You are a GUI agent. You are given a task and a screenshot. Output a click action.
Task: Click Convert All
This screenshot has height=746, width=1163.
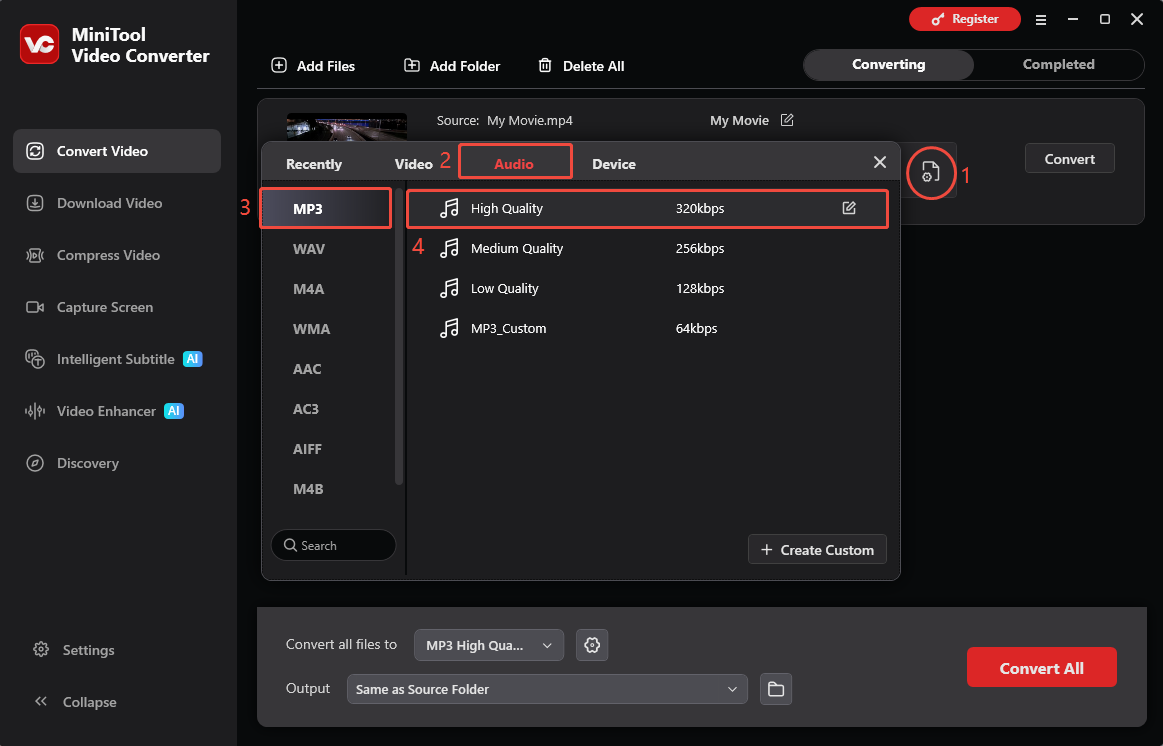click(1041, 667)
